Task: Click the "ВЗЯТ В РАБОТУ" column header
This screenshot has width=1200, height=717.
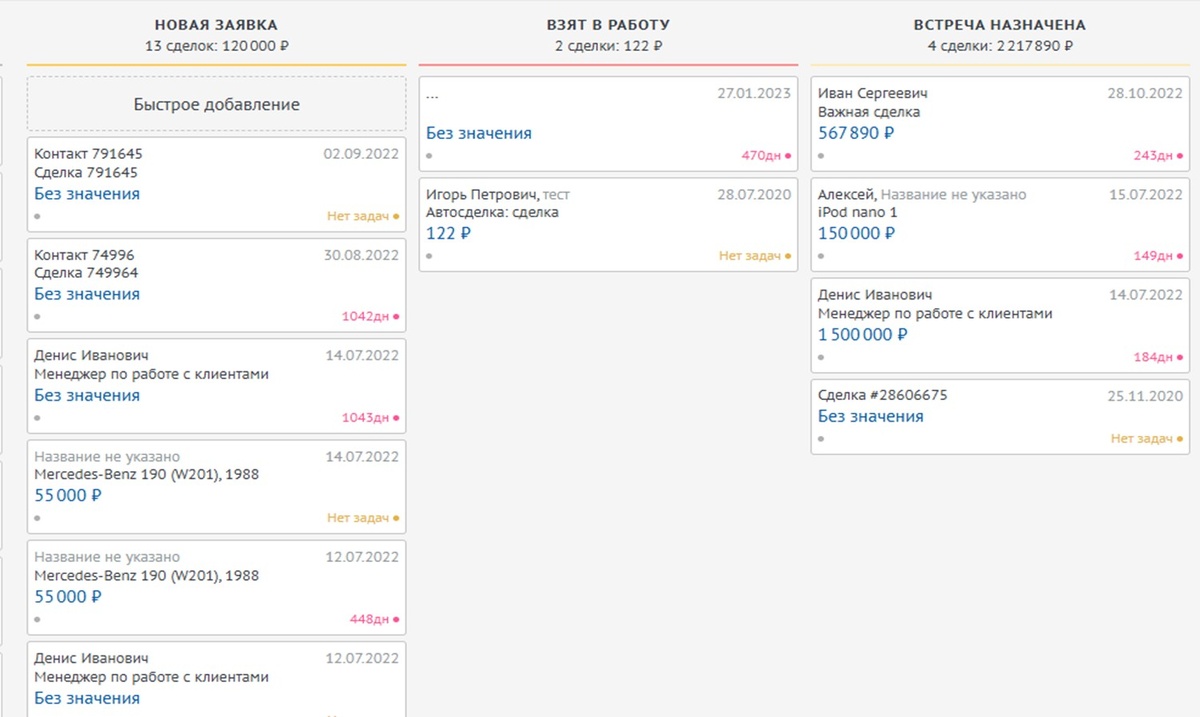Action: (608, 25)
